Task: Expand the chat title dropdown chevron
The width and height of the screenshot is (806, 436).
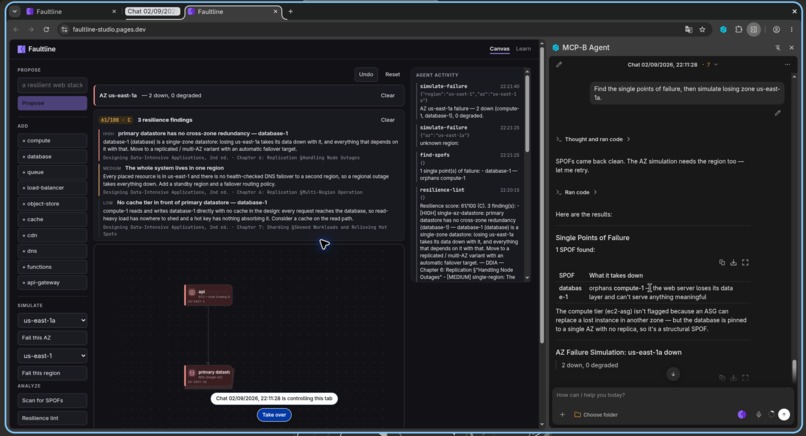Action: coord(716,65)
